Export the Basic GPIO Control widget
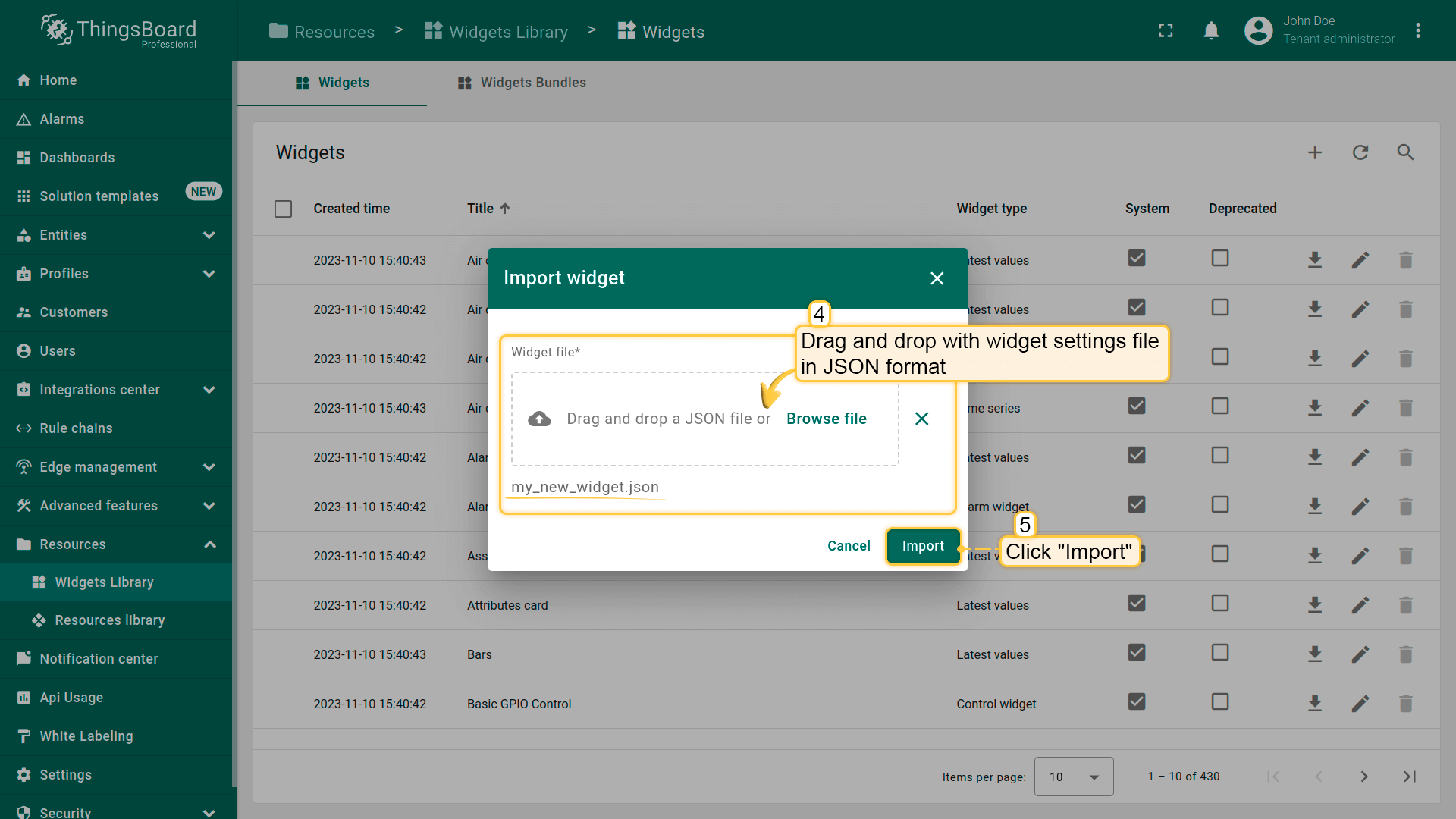 1315,704
